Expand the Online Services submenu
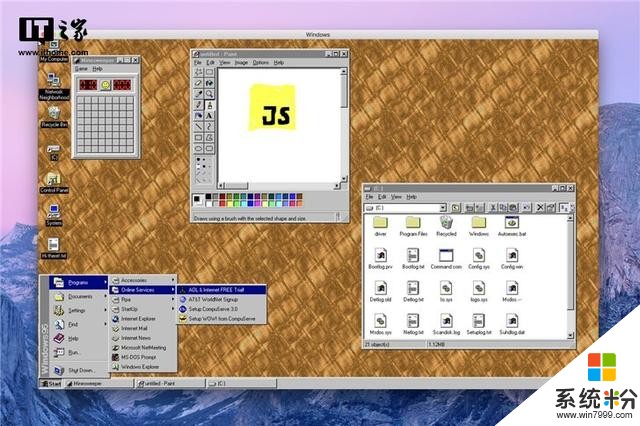Viewport: 640px width, 426px height. 143,290
